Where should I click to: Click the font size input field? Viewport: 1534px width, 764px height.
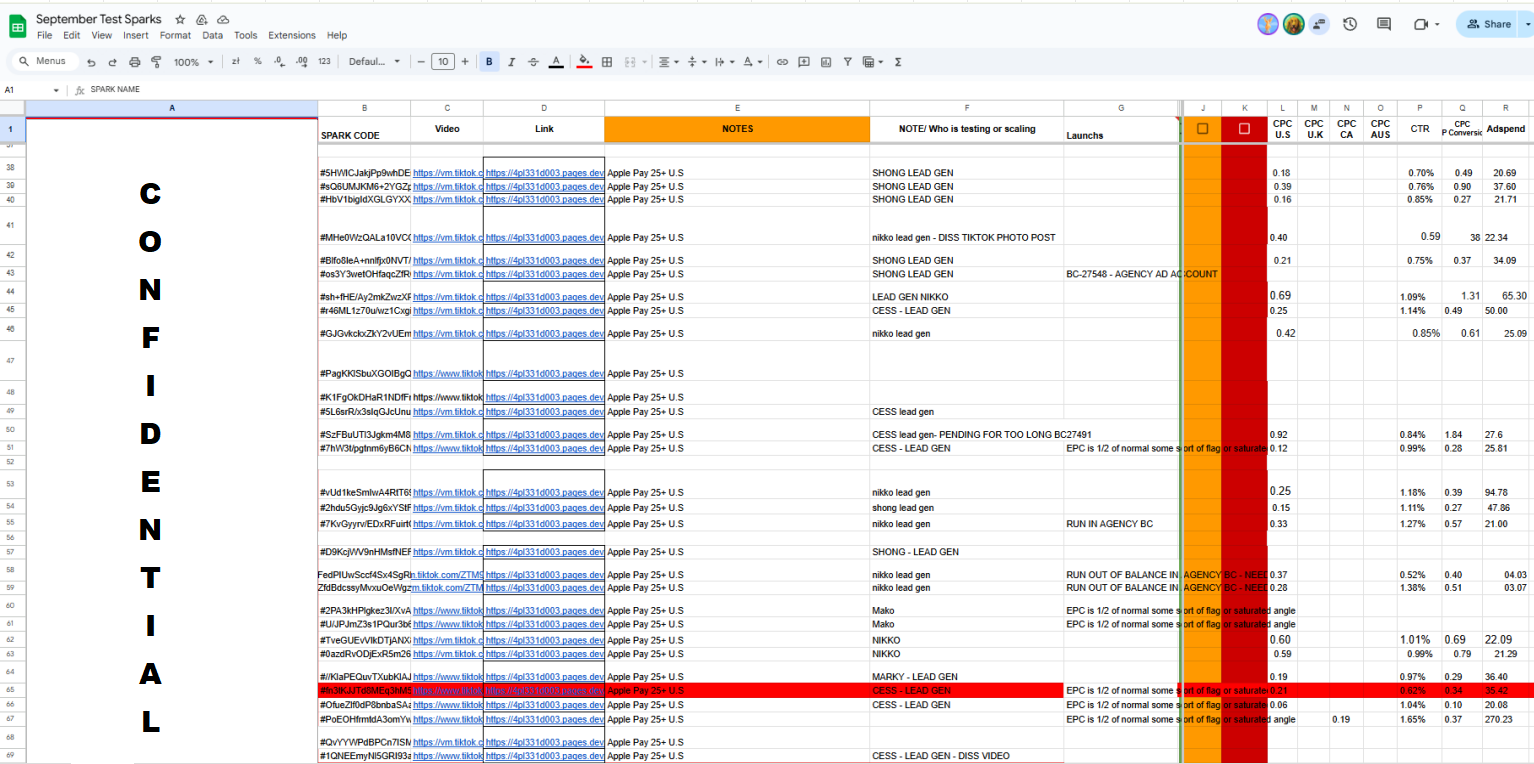pyautogui.click(x=442, y=62)
